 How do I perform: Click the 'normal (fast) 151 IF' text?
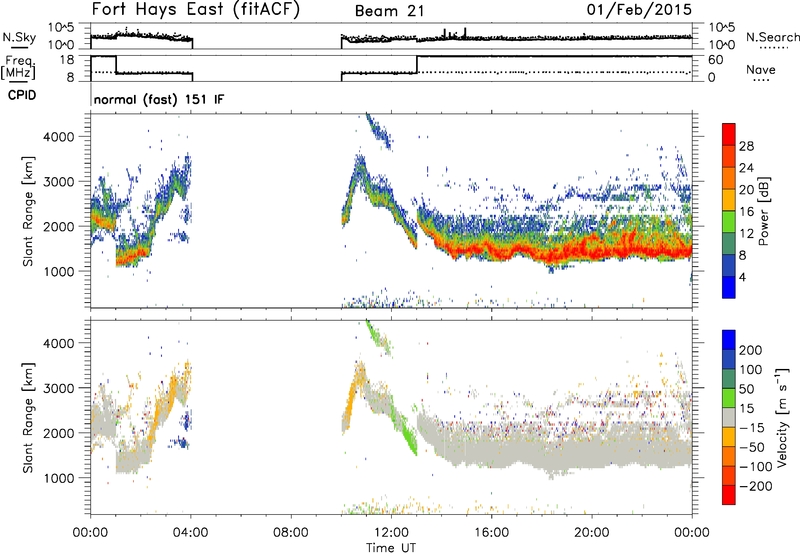coord(159,99)
